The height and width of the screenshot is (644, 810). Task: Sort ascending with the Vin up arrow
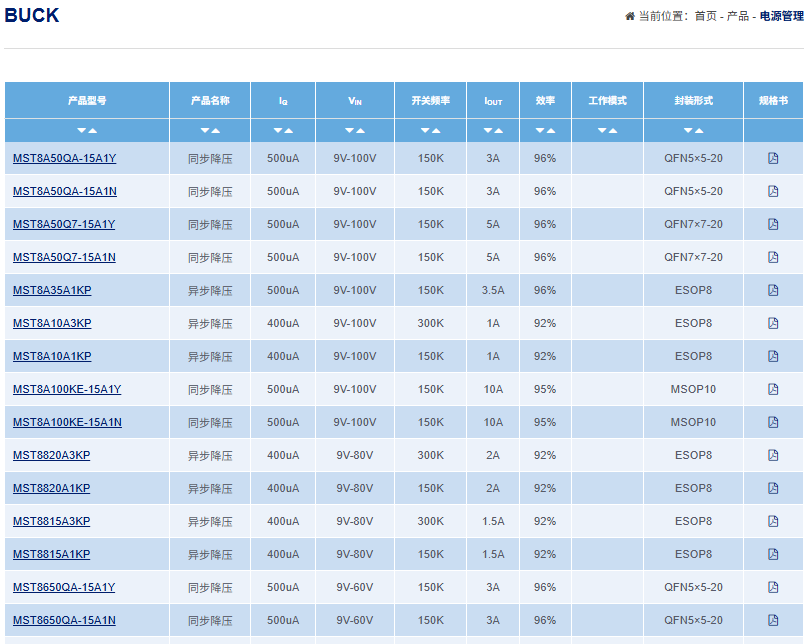(x=360, y=131)
